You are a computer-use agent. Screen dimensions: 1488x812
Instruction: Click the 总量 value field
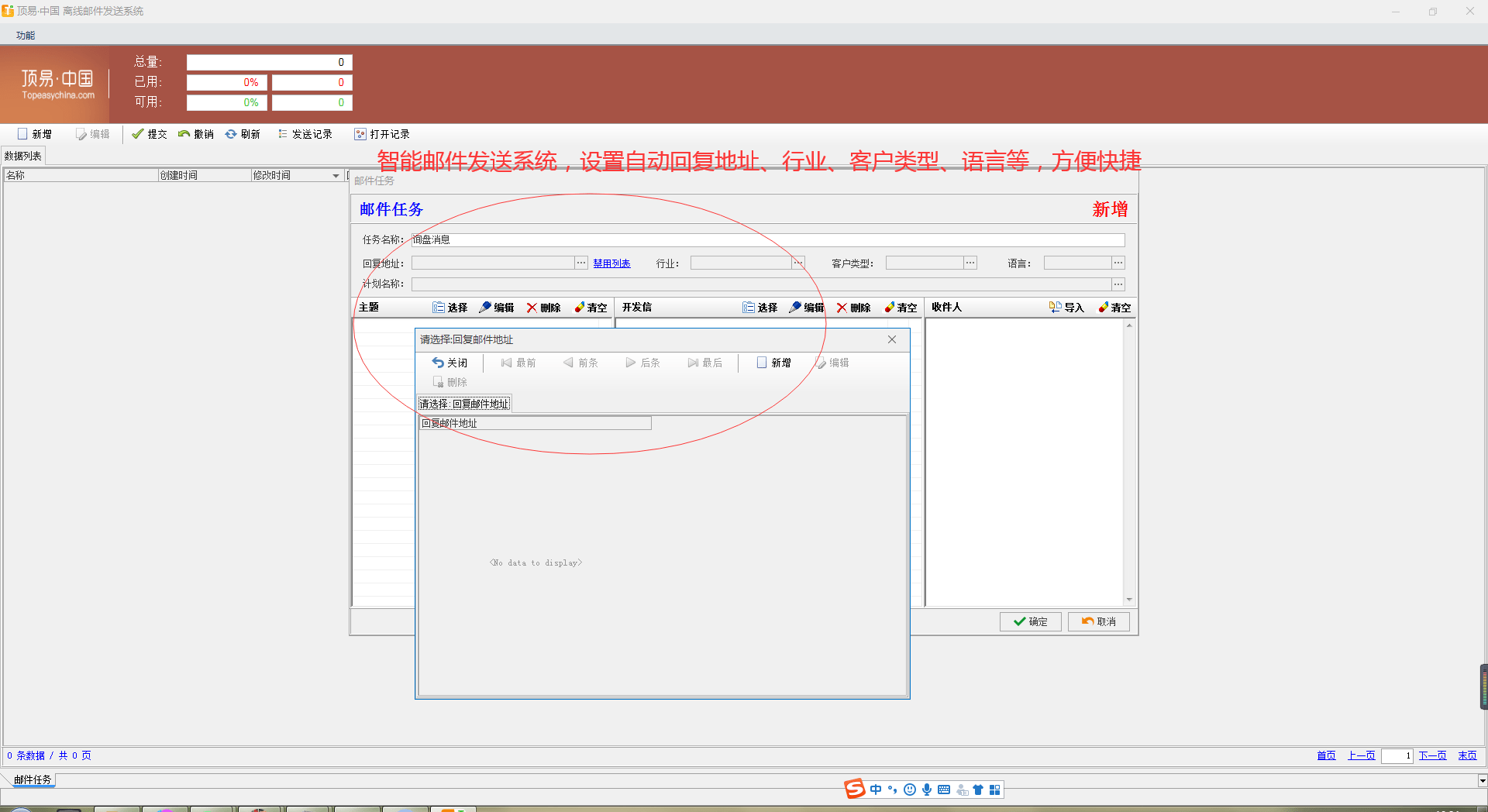click(270, 62)
